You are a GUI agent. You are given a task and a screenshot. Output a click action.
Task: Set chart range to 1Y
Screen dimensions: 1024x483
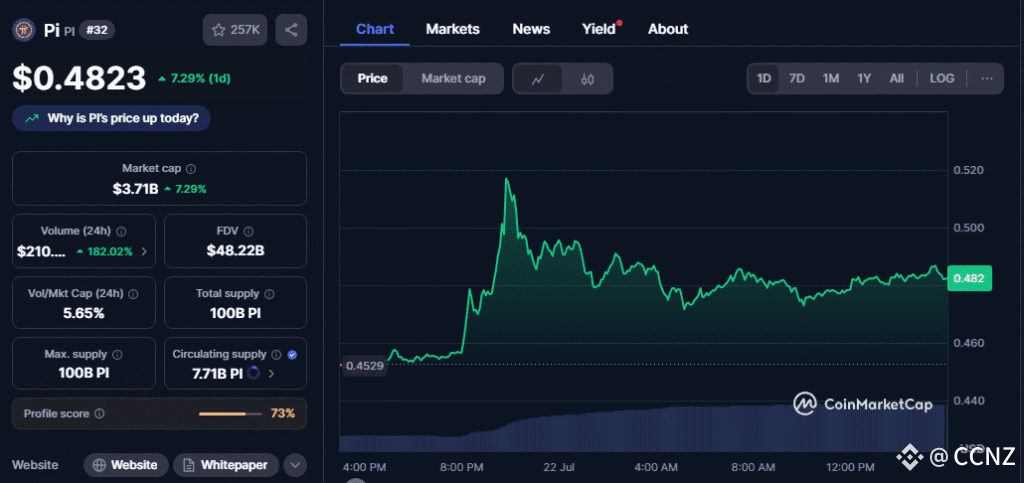tap(864, 78)
